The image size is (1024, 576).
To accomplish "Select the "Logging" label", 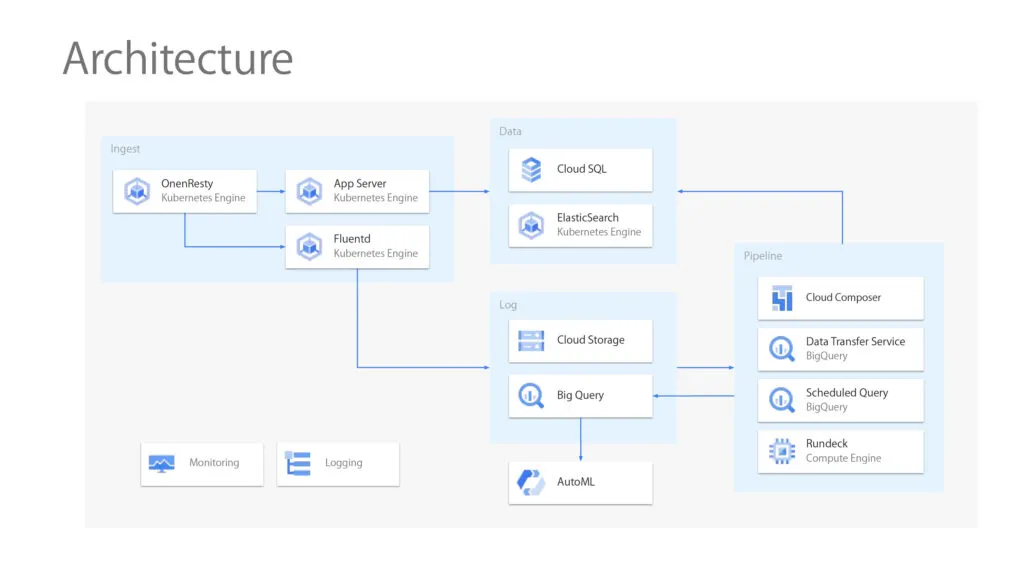I will pos(344,462).
